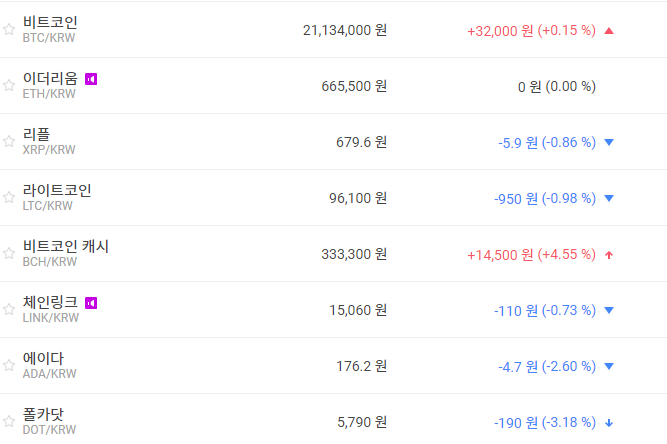667x444 pixels.
Task: Mark Chainlink as favorite with star
Action: (x=9, y=310)
